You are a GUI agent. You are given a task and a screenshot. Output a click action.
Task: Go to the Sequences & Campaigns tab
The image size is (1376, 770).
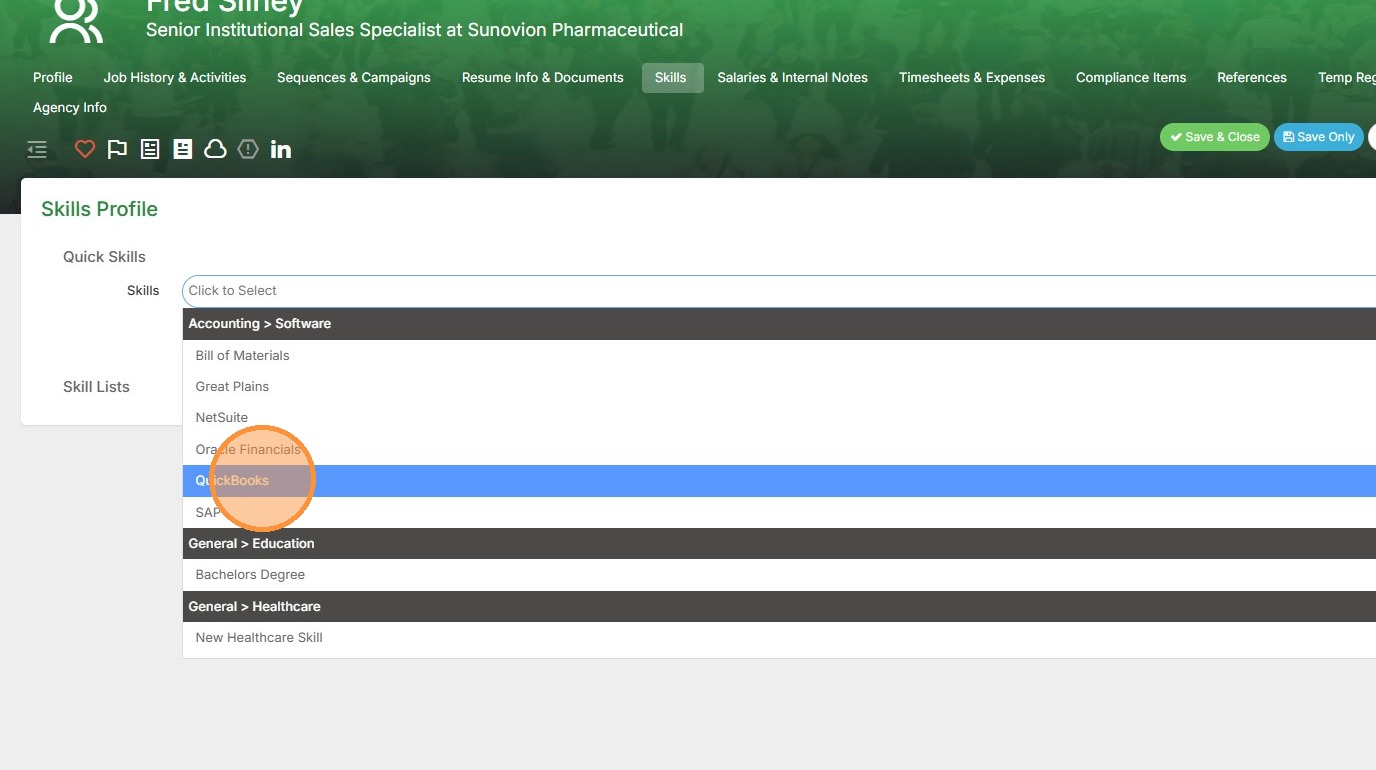pos(354,77)
